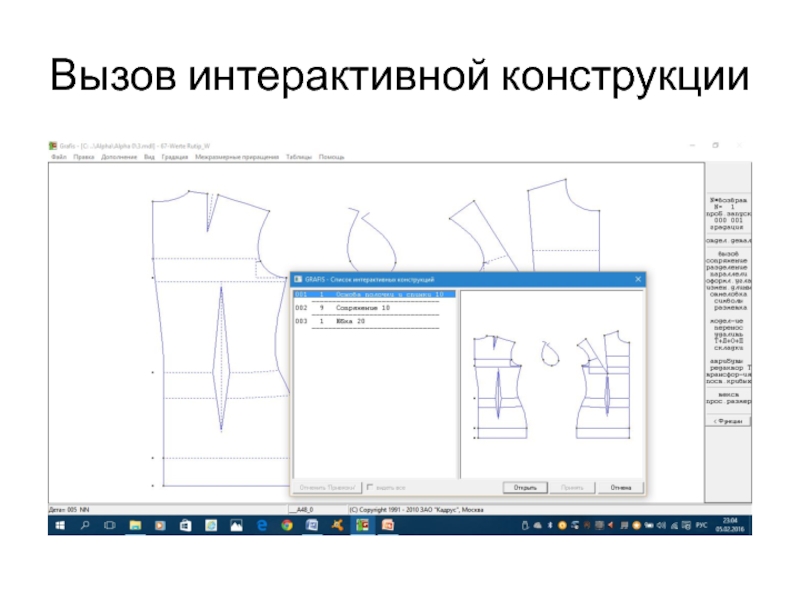Open the Store icon on the taskbar
This screenshot has height=600, width=800.
[185, 526]
